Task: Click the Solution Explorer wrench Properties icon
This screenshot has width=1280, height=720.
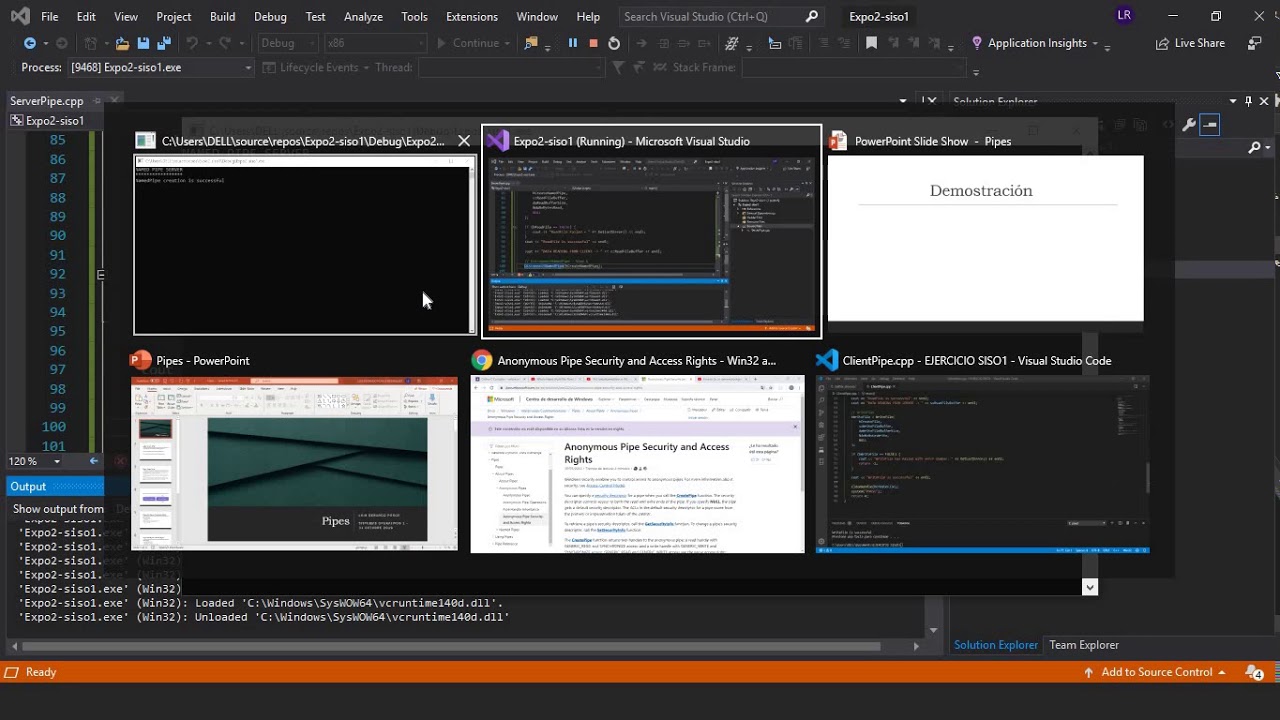Action: tap(1189, 125)
